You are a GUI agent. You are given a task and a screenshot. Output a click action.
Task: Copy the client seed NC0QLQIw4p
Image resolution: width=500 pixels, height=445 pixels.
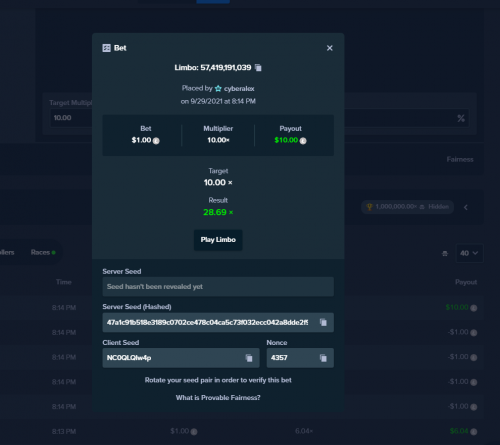tap(249, 358)
